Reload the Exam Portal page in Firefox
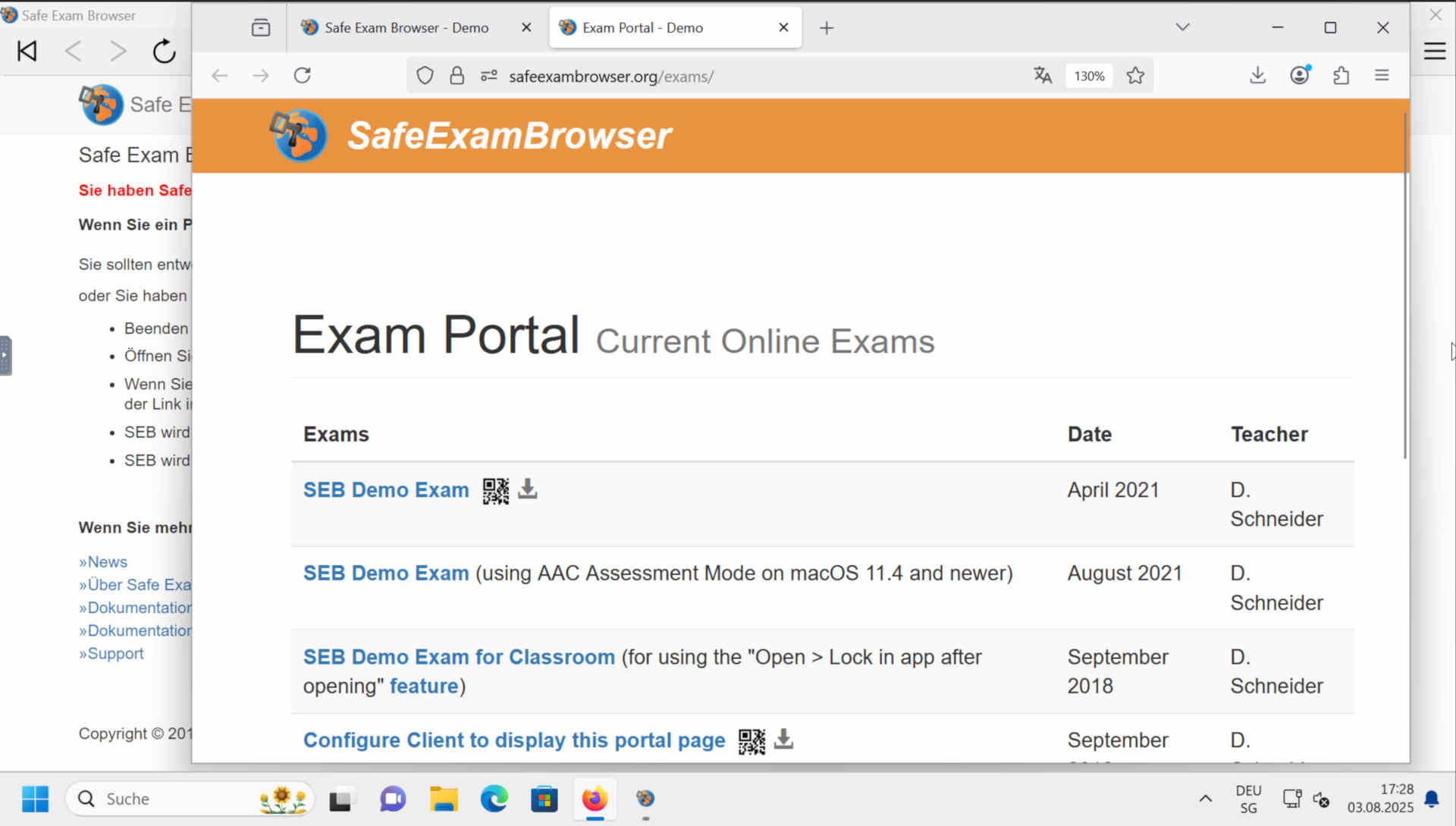 click(303, 76)
